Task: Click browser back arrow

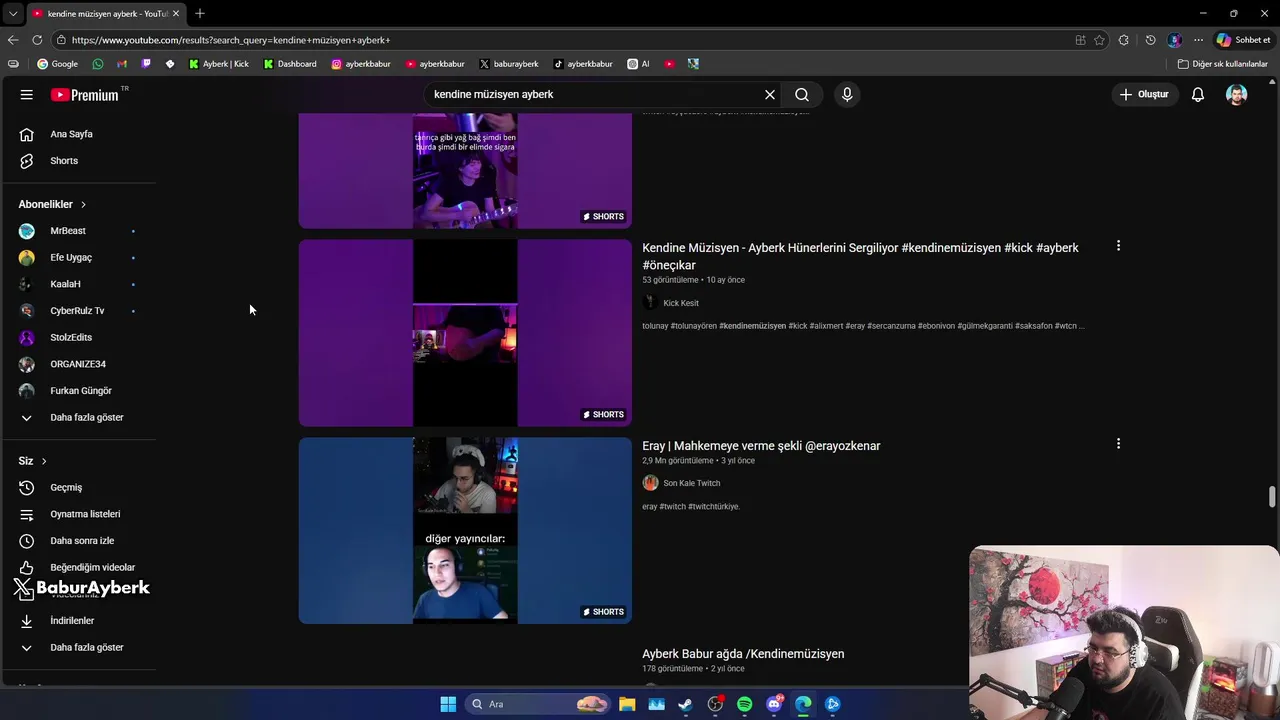Action: point(13,40)
